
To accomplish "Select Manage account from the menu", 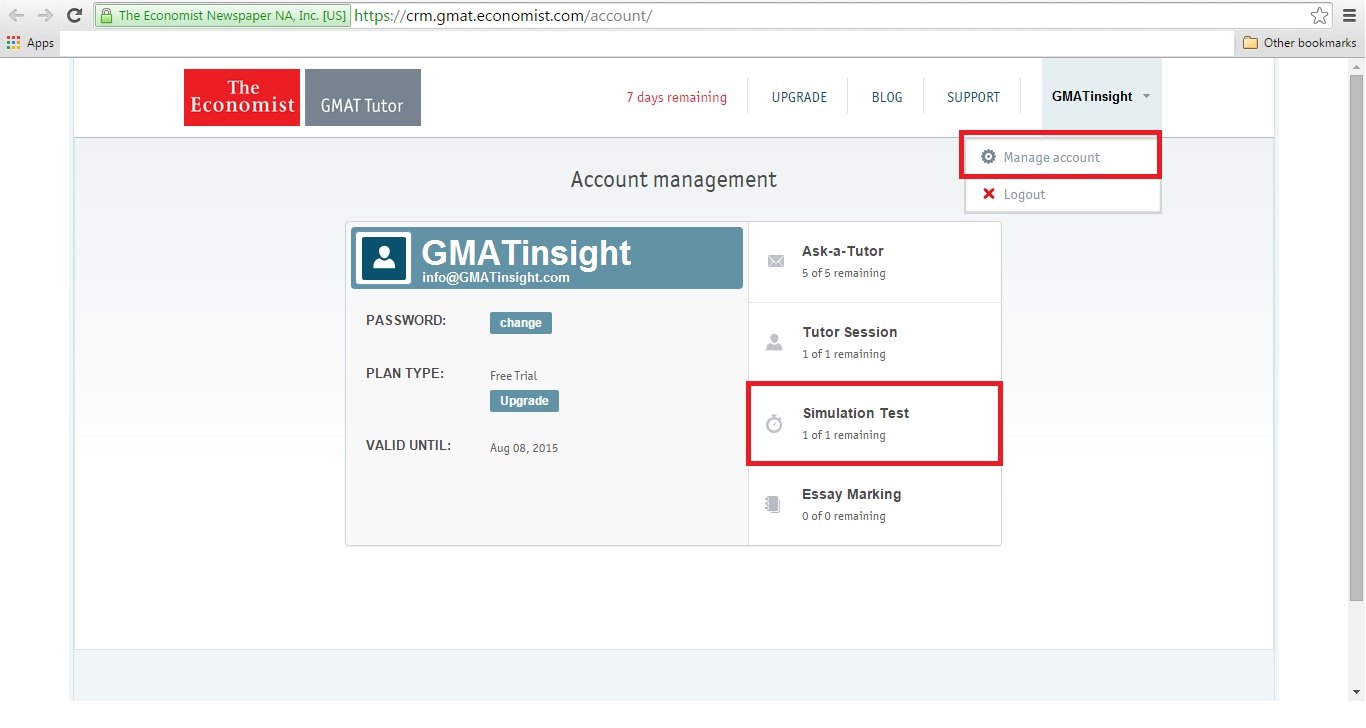I will tap(1051, 157).
